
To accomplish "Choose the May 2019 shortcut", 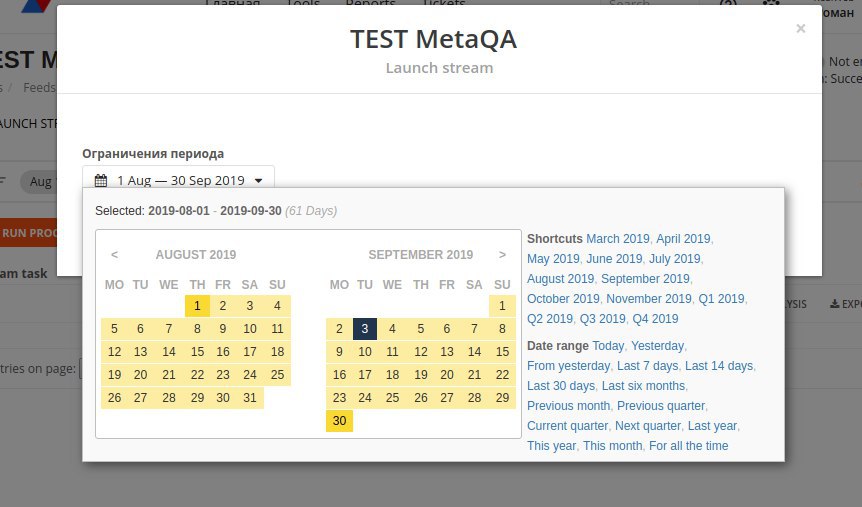I will [x=553, y=258].
